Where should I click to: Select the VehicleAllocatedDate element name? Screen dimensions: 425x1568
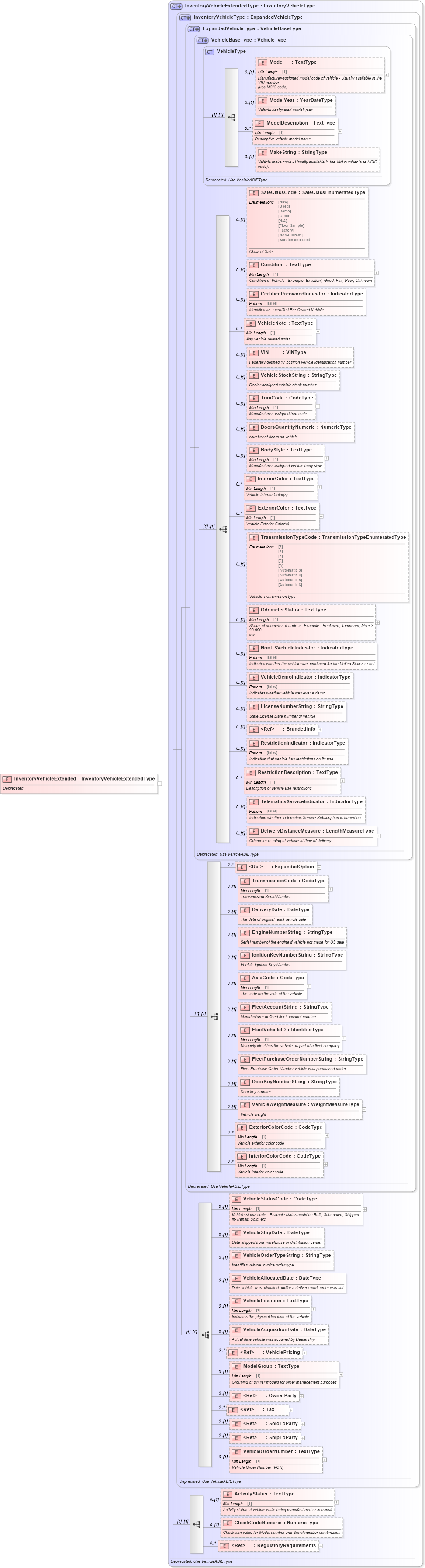(268, 1278)
